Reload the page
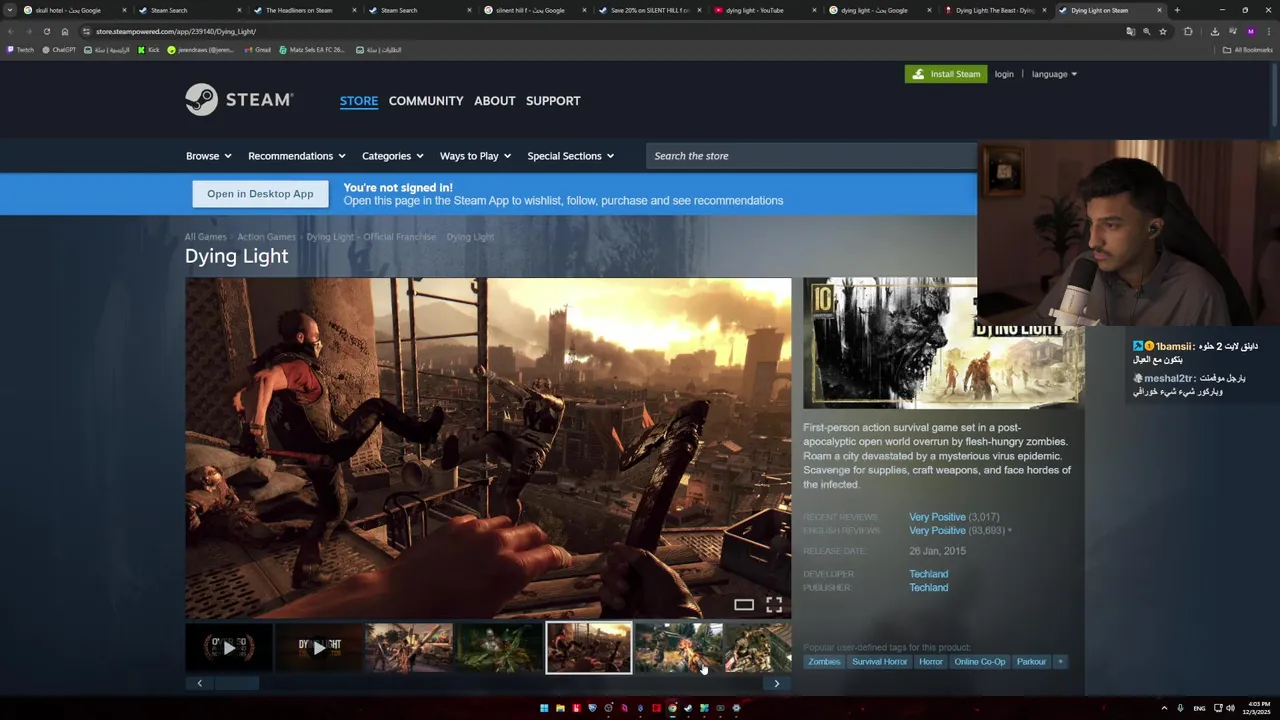Image resolution: width=1280 pixels, height=720 pixels. pos(46,31)
